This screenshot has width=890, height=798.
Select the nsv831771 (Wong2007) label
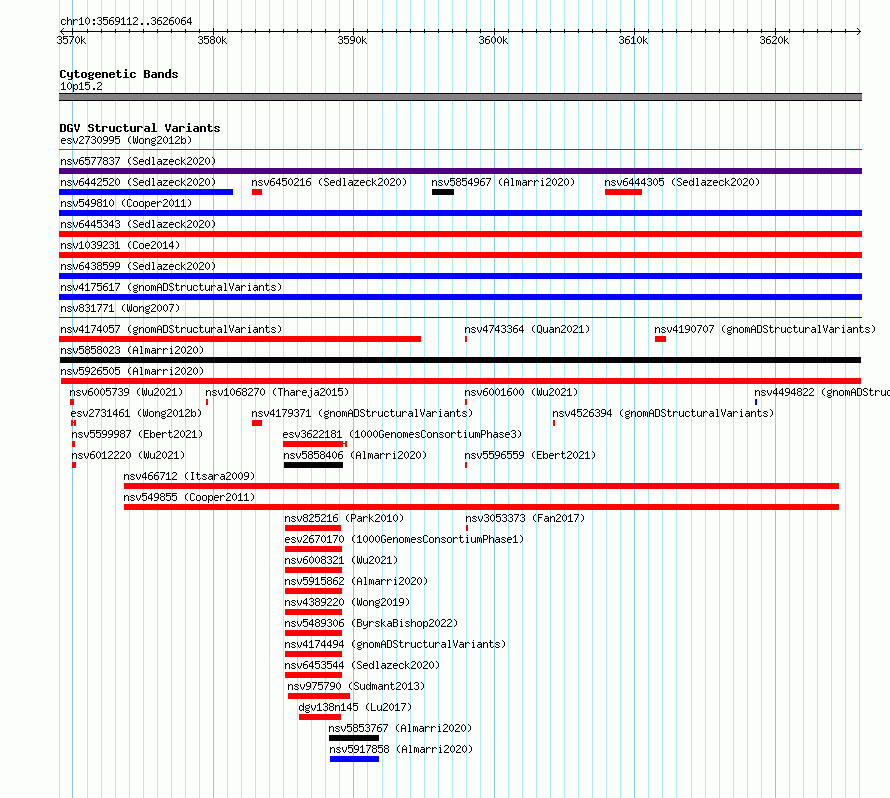tap(120, 308)
